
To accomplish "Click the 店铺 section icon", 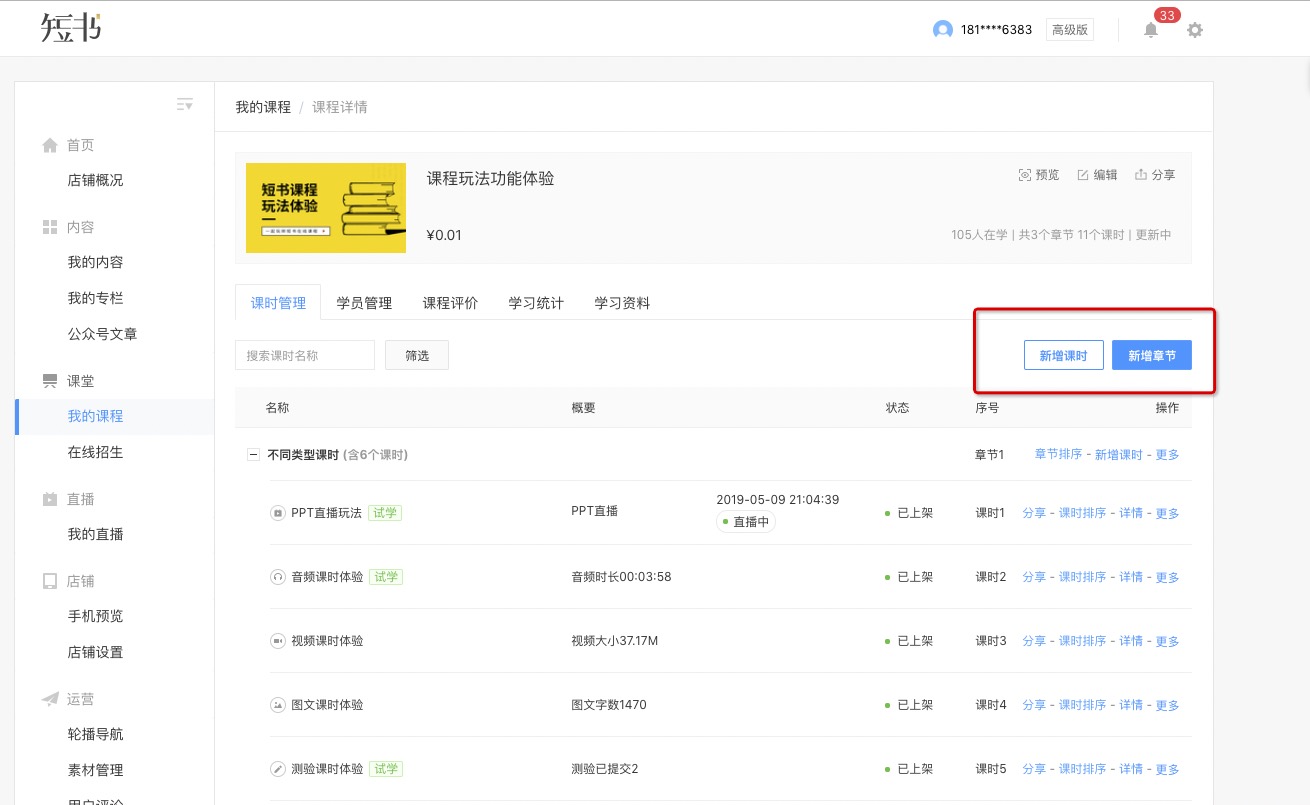I will (x=50, y=581).
